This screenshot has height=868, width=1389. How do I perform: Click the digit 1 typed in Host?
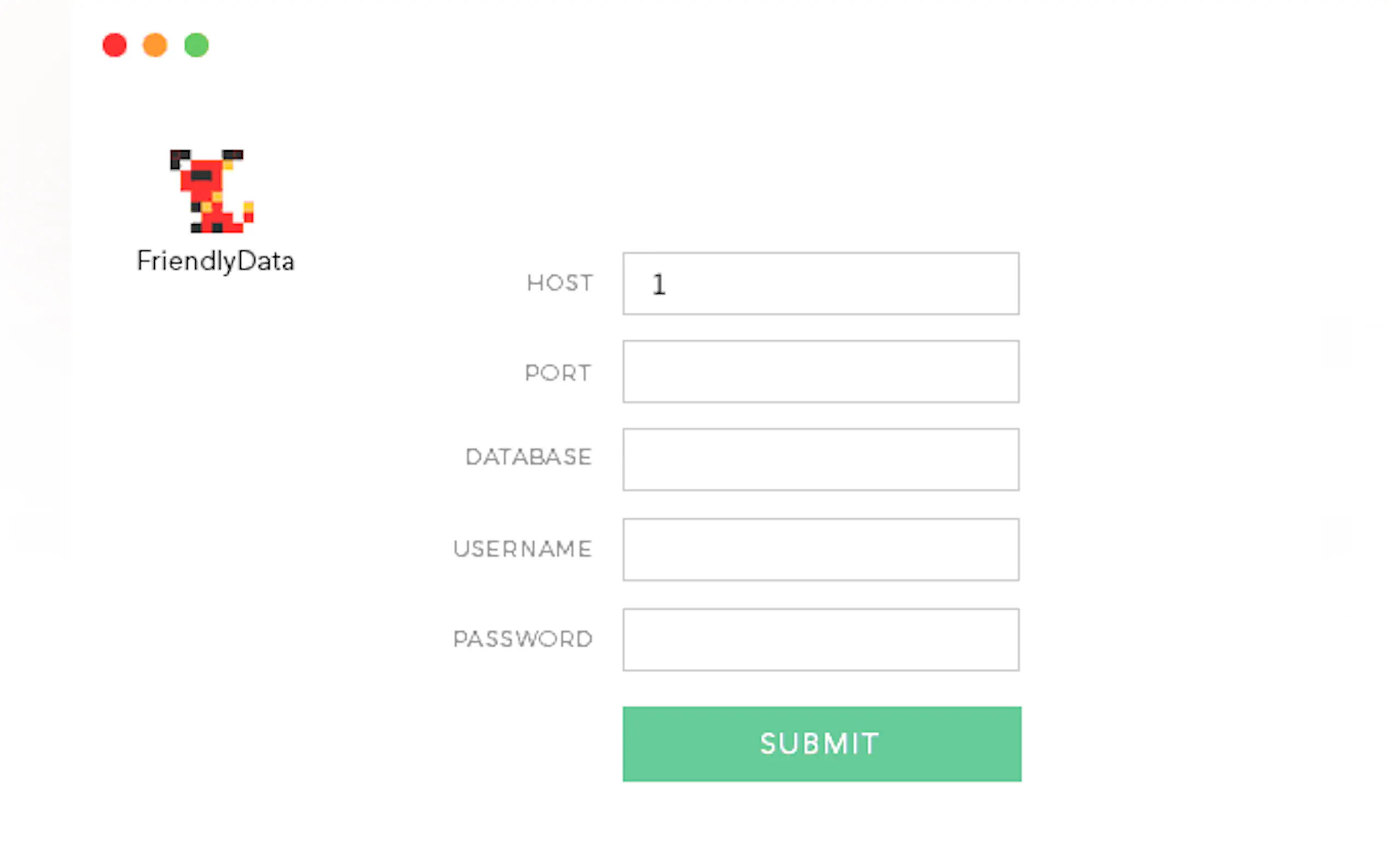[658, 285]
